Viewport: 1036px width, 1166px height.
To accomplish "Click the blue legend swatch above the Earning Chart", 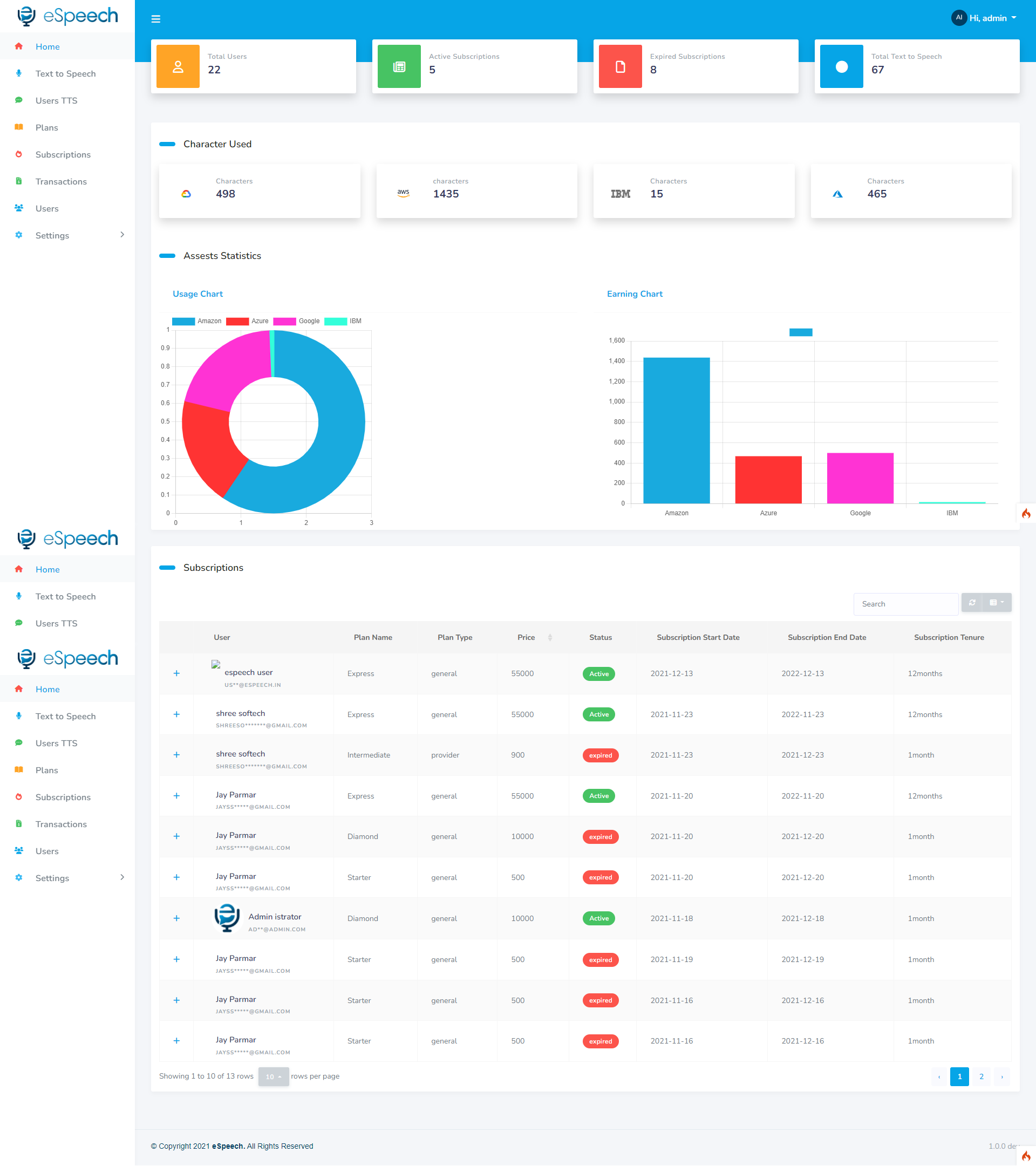I will pyautogui.click(x=800, y=332).
